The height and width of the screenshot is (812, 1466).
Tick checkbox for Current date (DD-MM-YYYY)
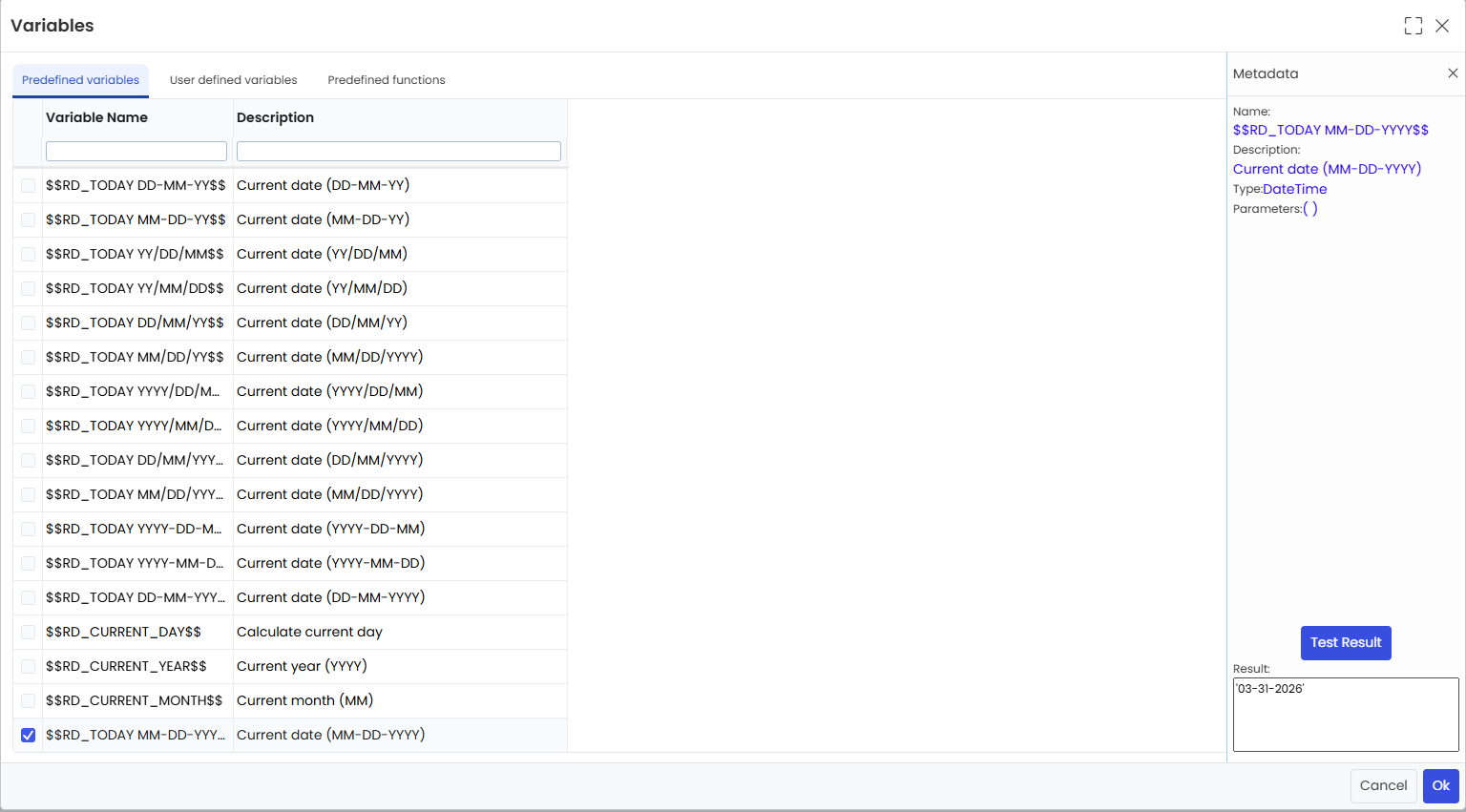[29, 597]
